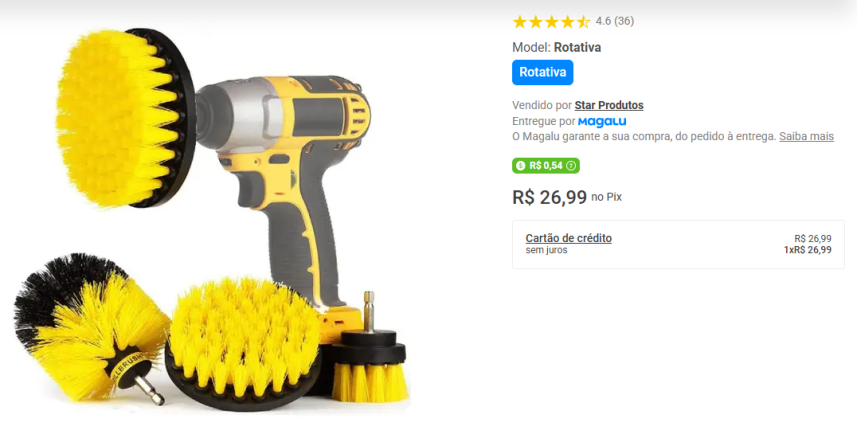The image size is (857, 438).
Task: Click the question mark icon in cashback badge
Action: tap(571, 166)
